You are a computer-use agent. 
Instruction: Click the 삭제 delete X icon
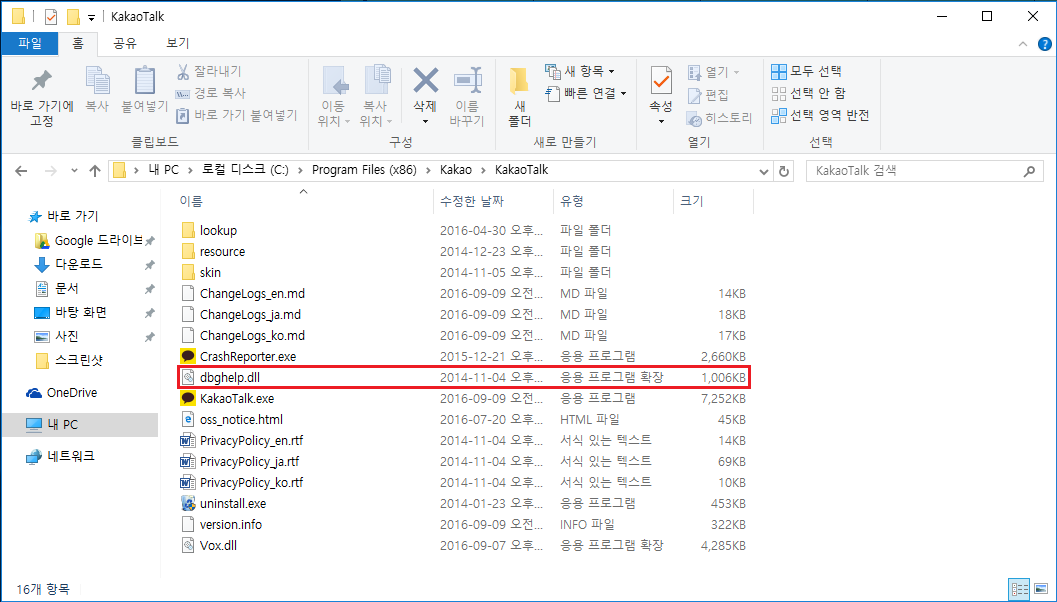point(425,81)
